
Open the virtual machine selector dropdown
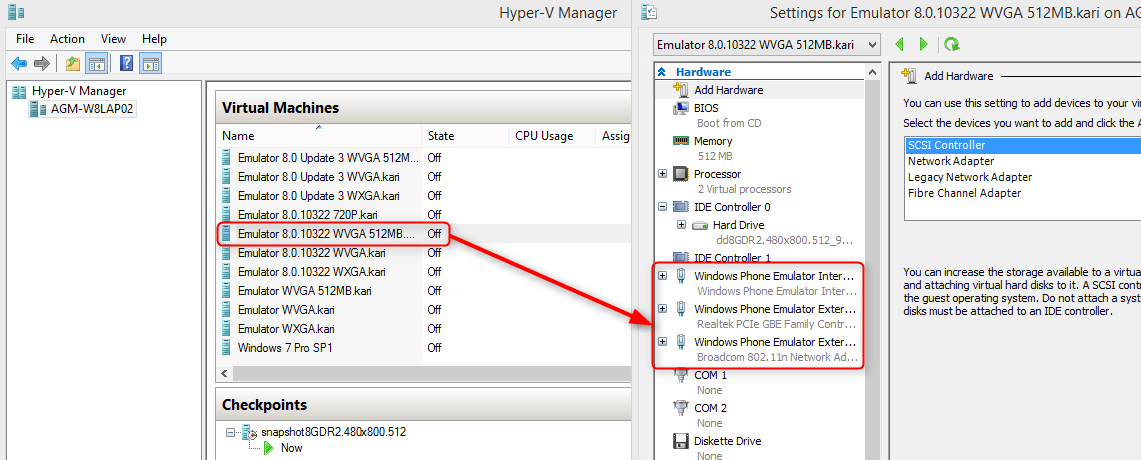(872, 45)
